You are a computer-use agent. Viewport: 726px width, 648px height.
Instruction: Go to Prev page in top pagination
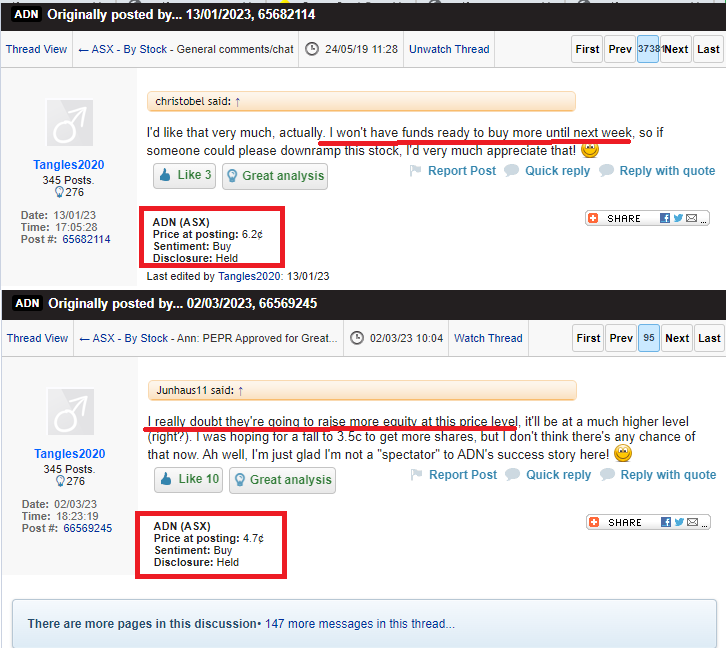tap(620, 49)
